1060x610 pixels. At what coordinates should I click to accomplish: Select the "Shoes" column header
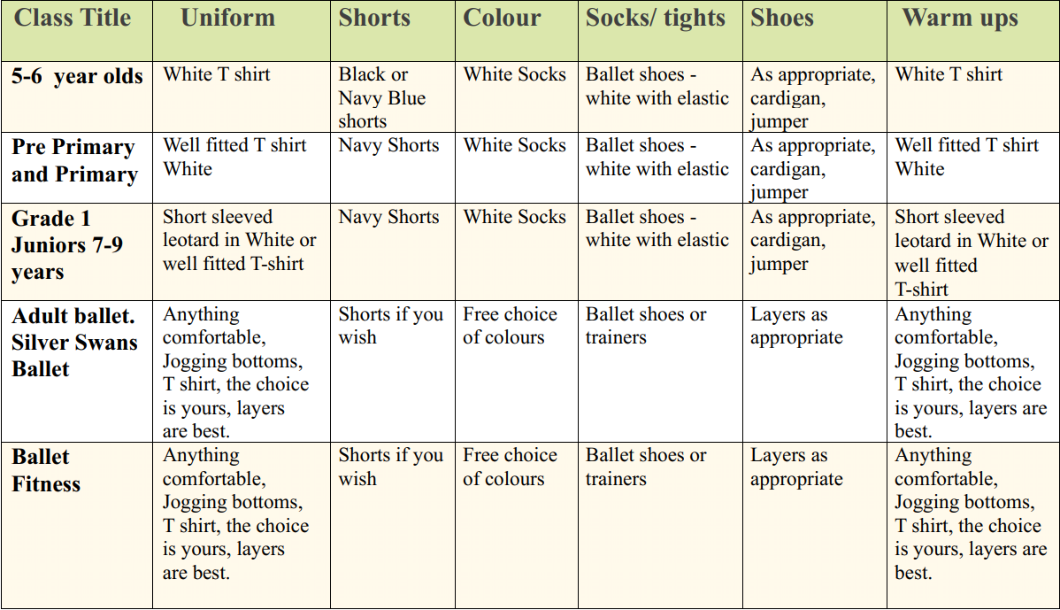click(782, 18)
